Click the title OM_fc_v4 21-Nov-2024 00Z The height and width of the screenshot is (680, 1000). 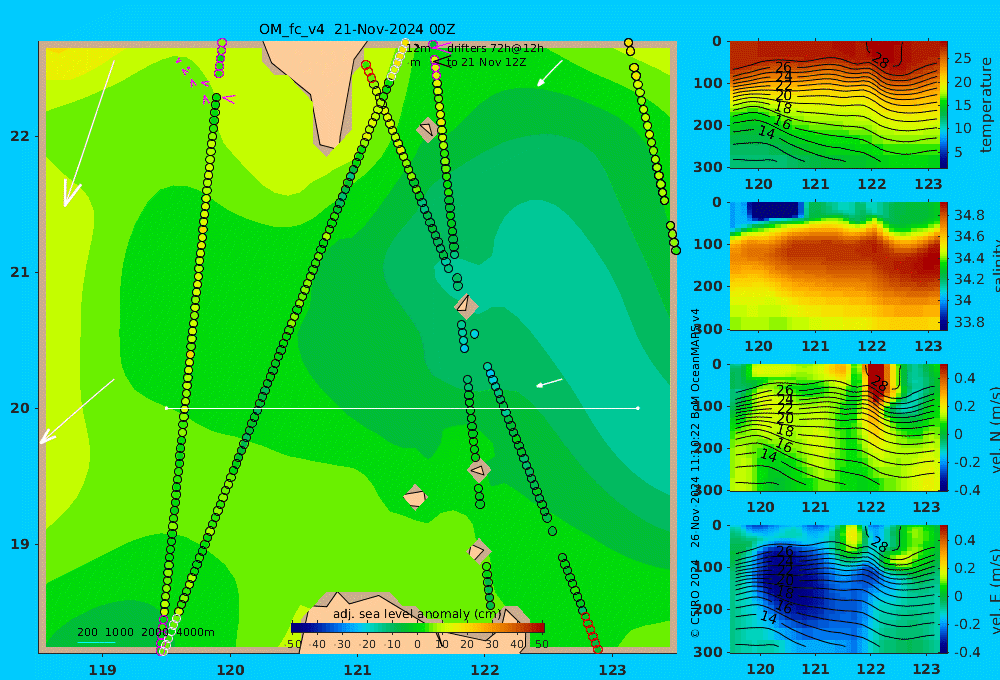(x=357, y=29)
